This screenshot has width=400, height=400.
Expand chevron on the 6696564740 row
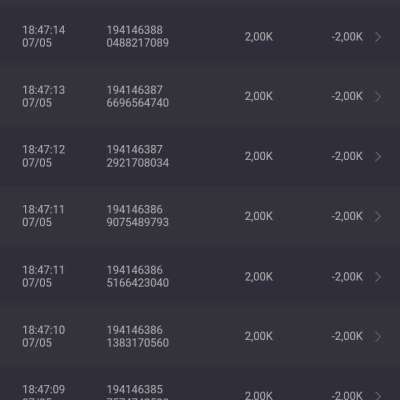pos(378,97)
